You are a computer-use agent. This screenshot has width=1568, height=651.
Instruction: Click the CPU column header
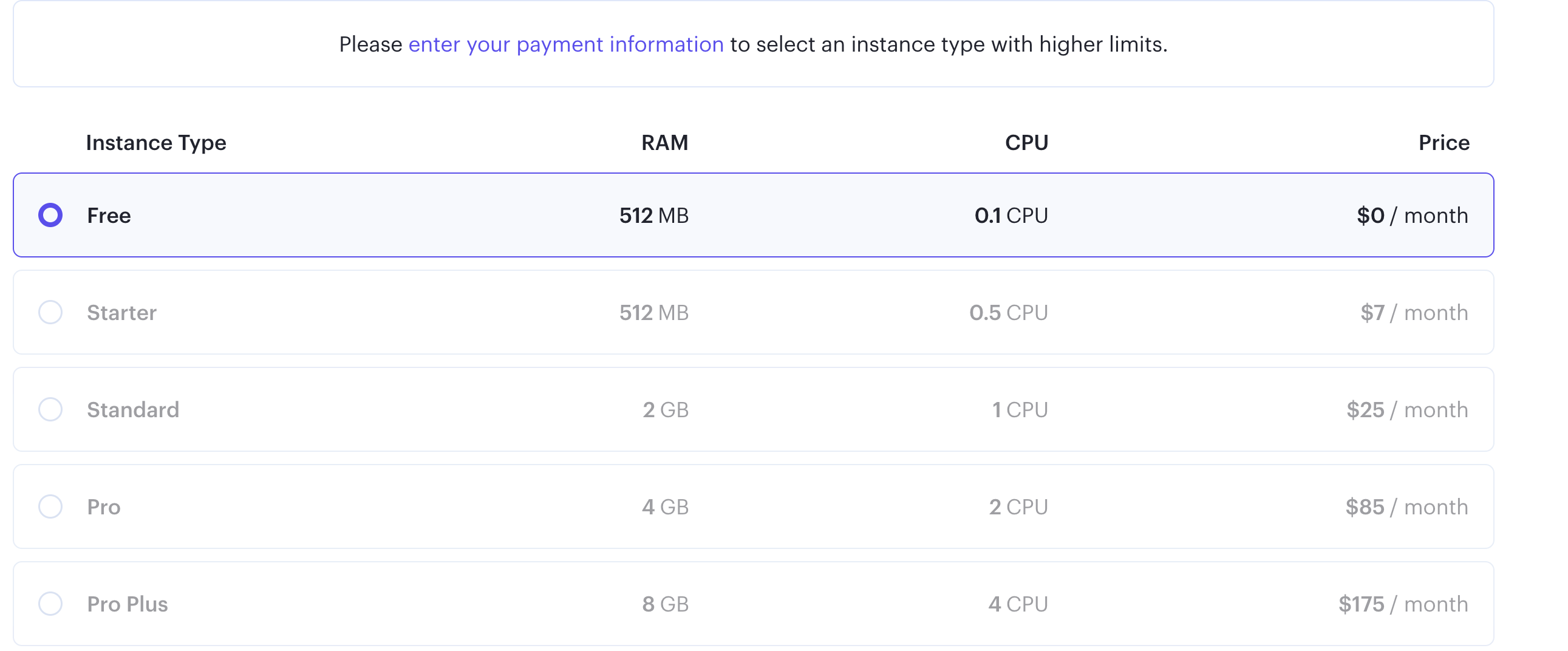point(1026,143)
